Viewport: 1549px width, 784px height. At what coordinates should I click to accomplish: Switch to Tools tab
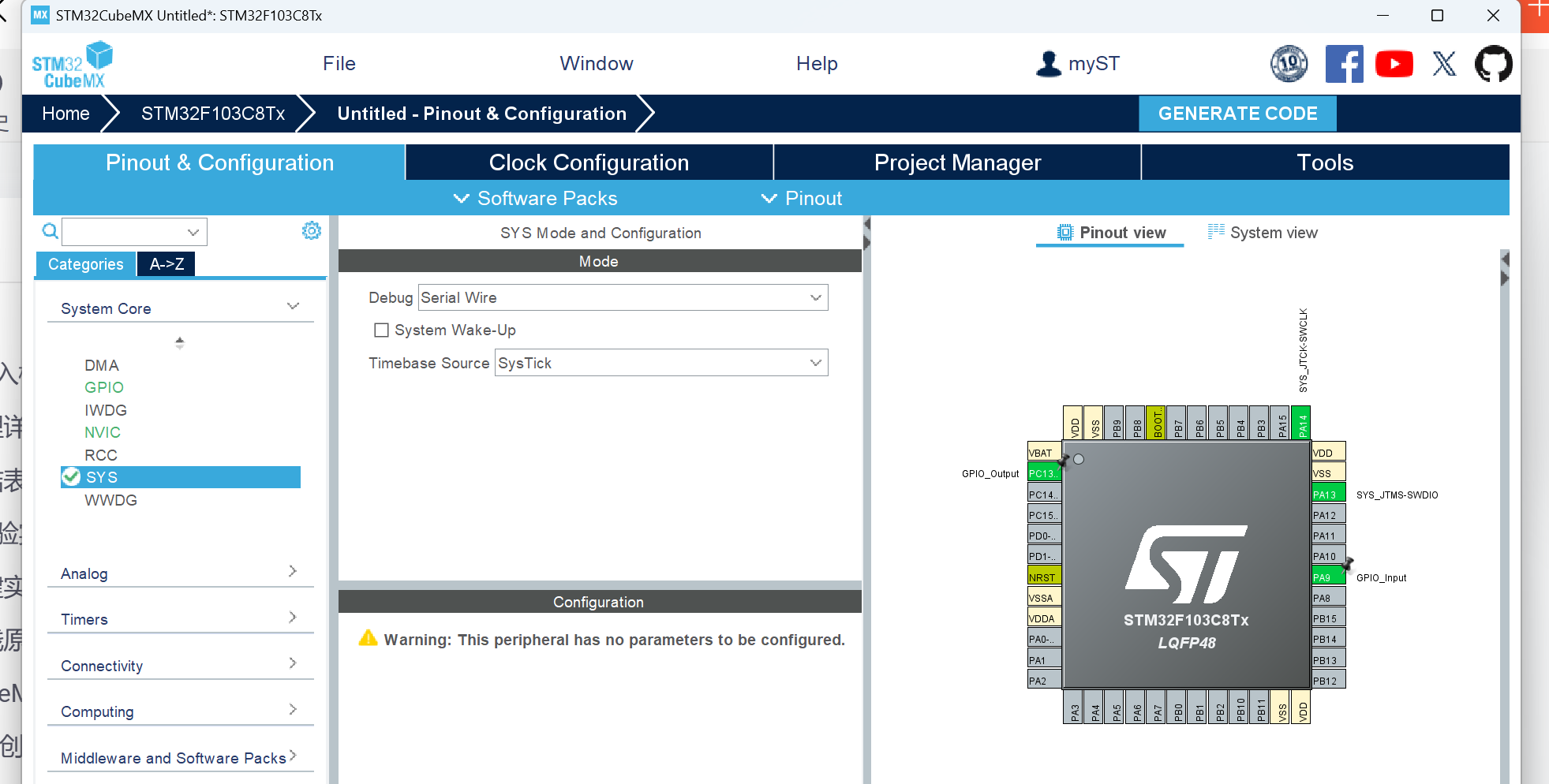(x=1325, y=162)
